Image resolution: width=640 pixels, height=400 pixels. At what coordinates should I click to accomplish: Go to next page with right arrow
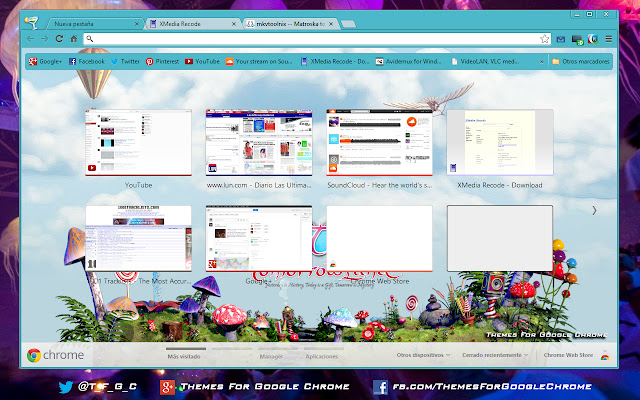[595, 210]
